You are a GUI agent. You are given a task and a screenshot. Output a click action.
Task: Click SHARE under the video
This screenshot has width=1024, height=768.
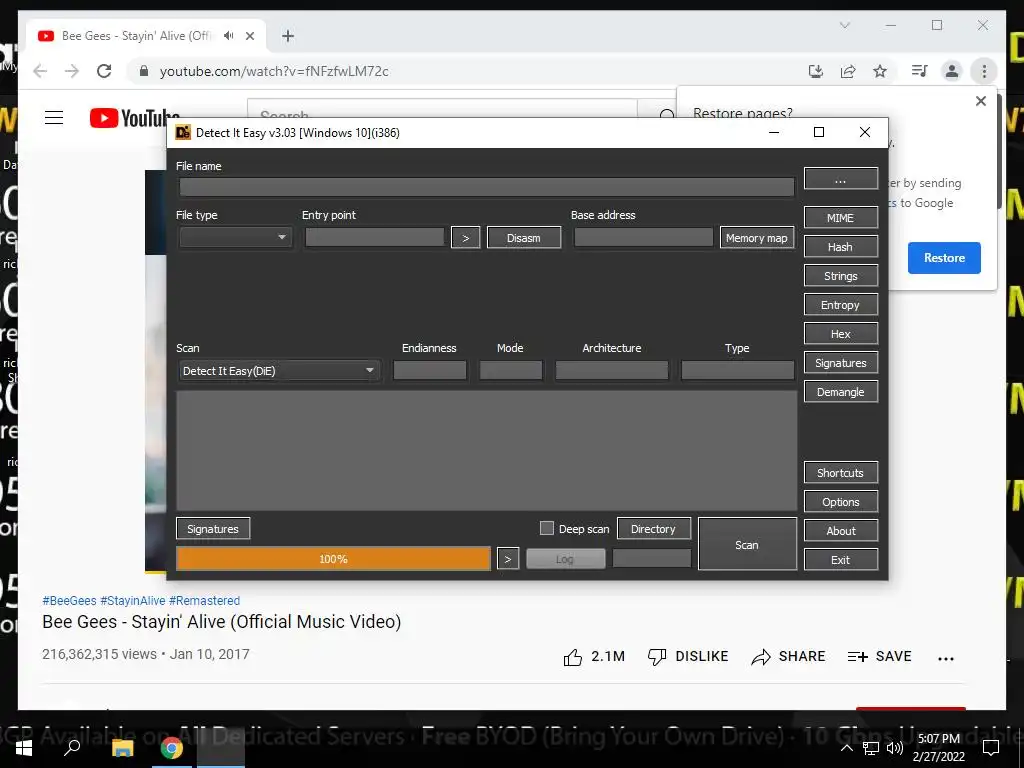(788, 657)
